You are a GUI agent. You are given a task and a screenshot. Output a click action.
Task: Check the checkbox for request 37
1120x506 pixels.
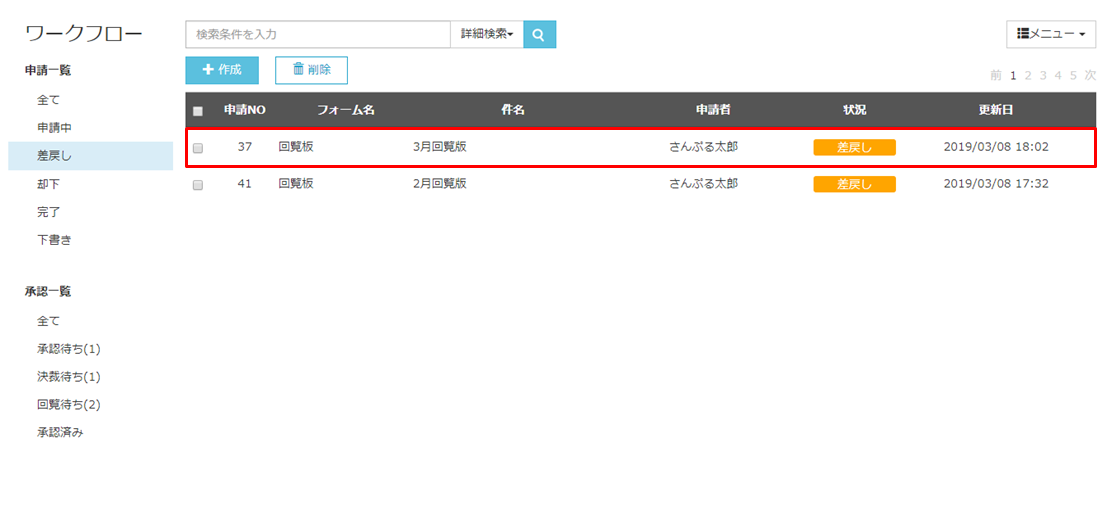tap(198, 148)
